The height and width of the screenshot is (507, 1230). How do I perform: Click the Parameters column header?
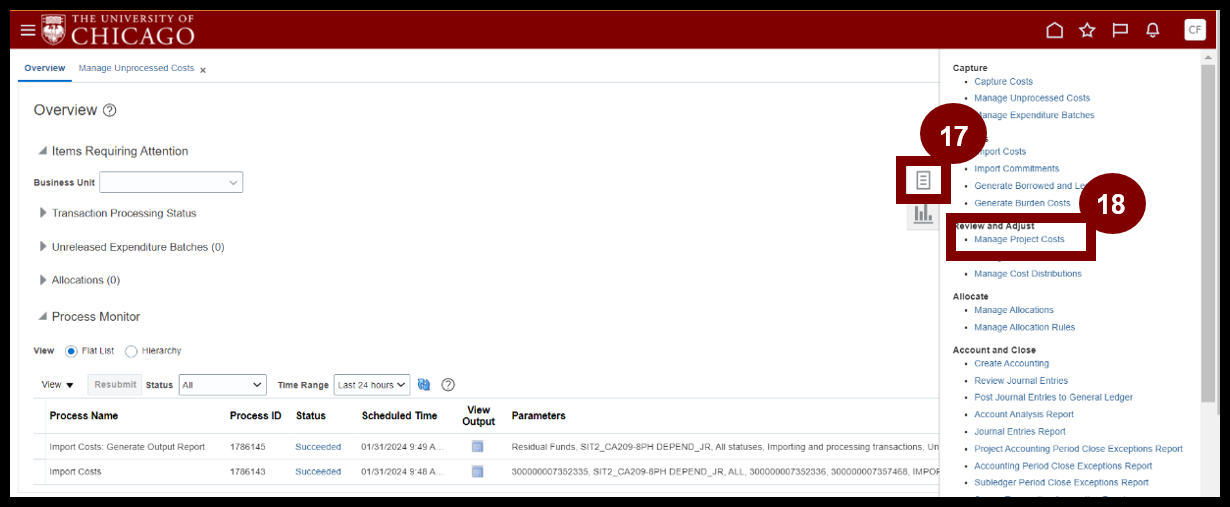pyautogui.click(x=538, y=416)
